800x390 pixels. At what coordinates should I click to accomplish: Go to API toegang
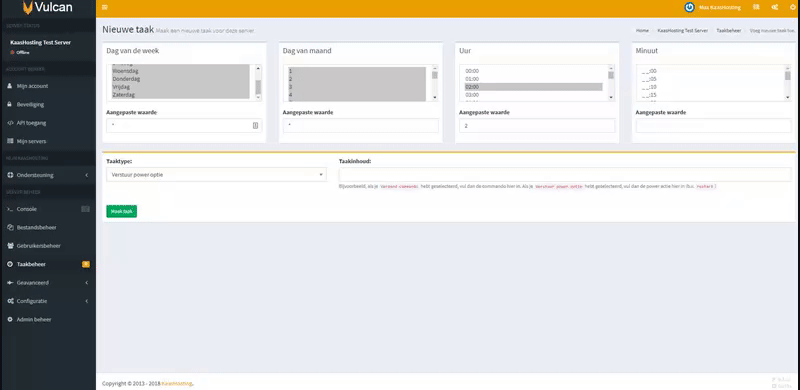pyautogui.click(x=32, y=123)
